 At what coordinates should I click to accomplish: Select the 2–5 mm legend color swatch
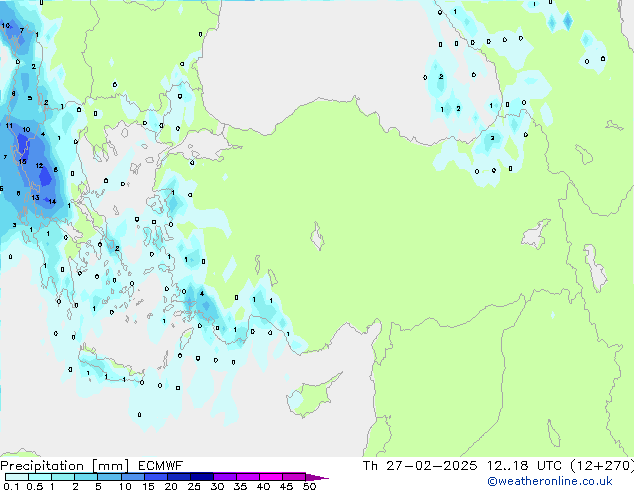[x=86, y=477]
